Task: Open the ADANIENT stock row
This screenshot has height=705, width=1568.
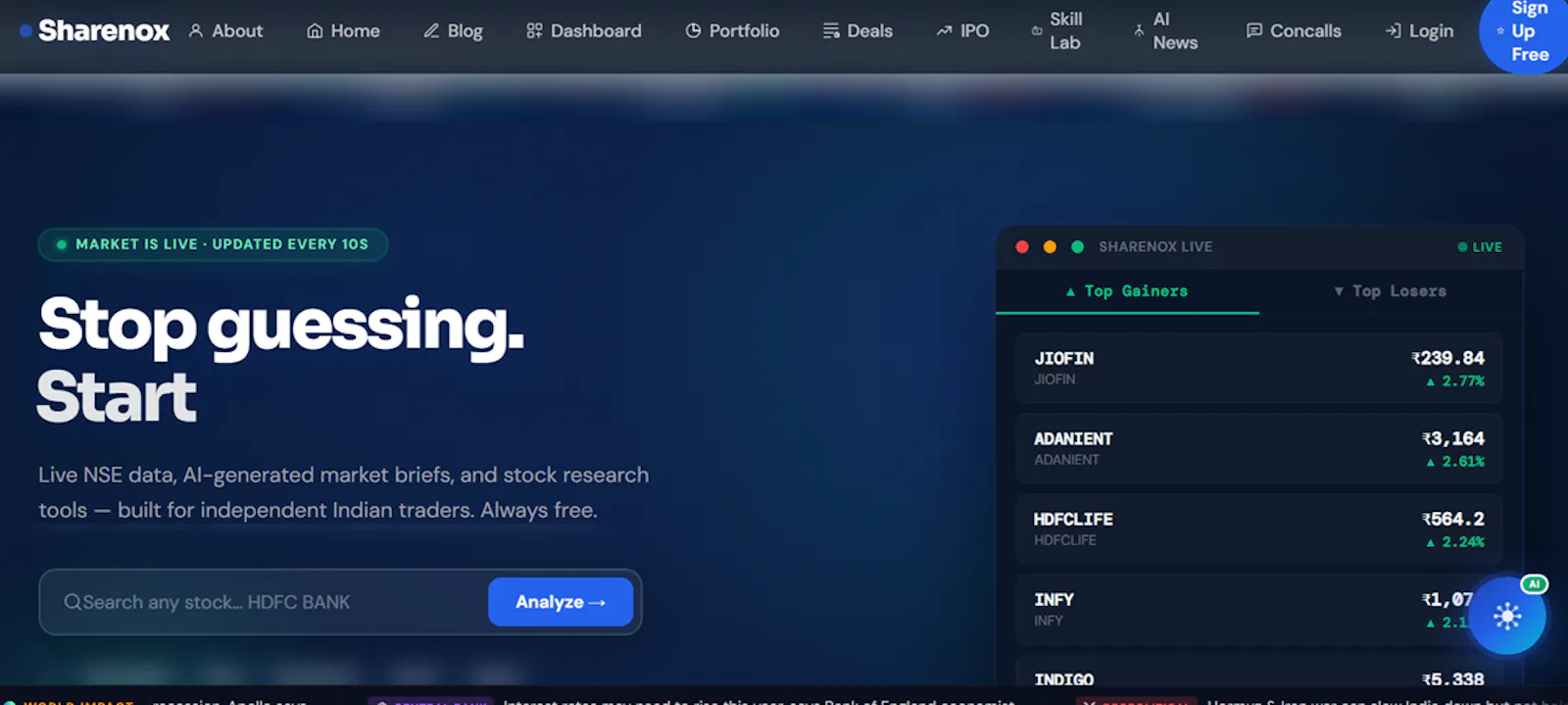Action: tap(1259, 448)
